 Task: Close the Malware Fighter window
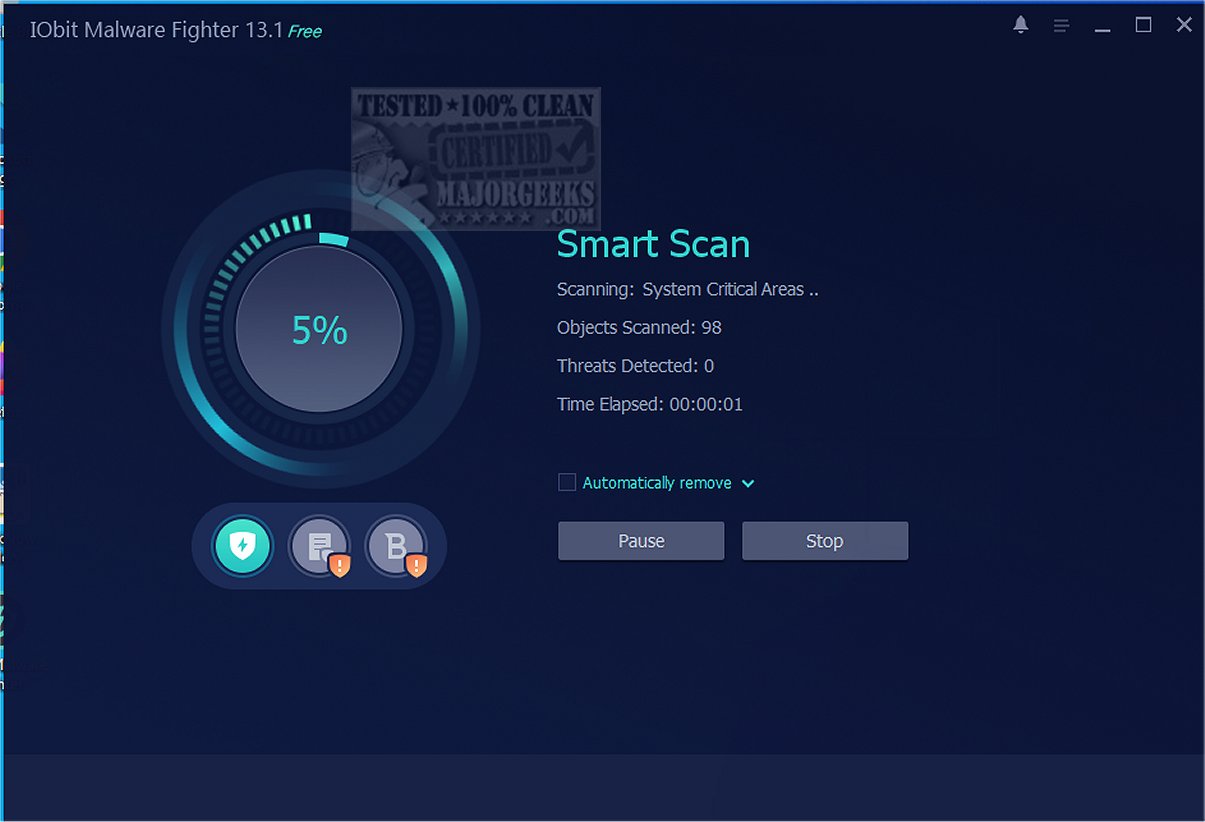point(1184,25)
